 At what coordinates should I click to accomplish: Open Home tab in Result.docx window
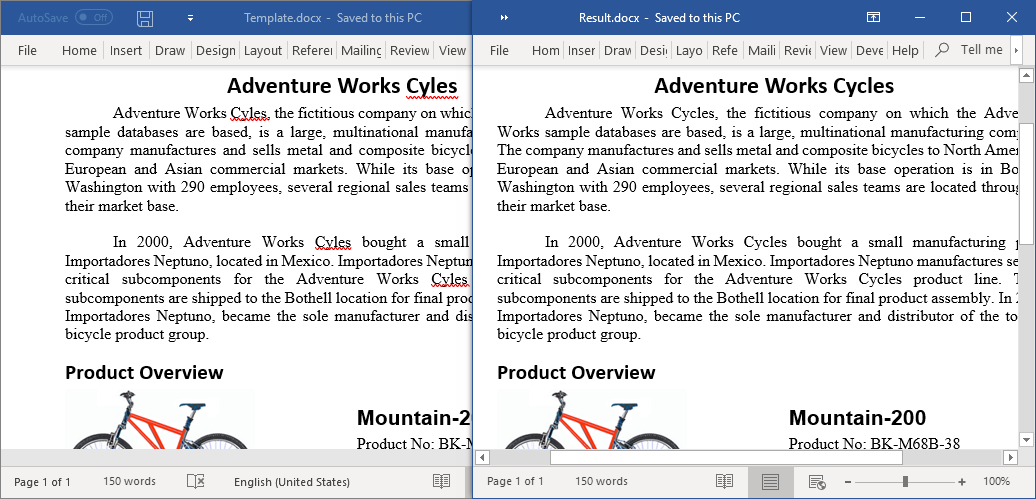point(545,50)
